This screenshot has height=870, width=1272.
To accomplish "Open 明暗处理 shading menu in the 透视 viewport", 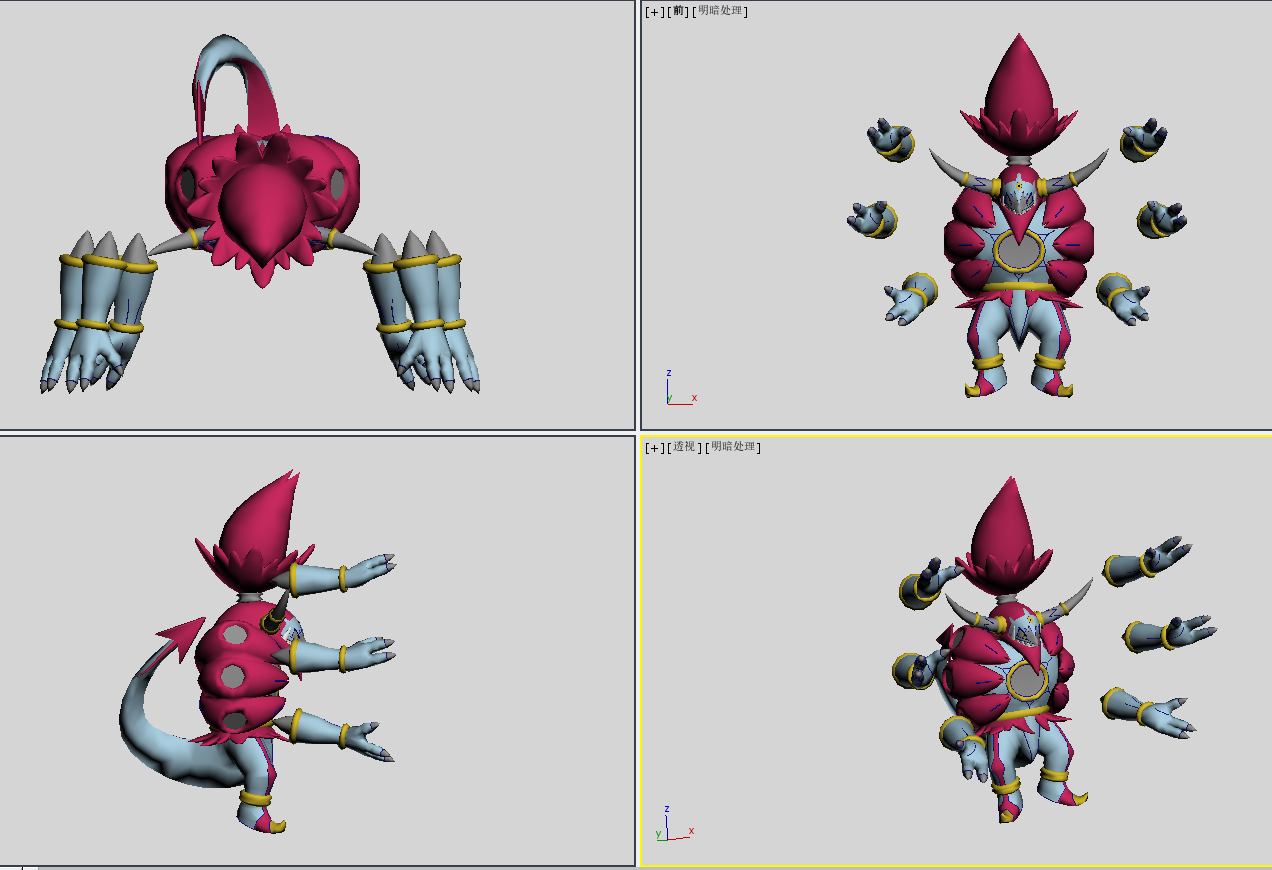I will pos(735,447).
